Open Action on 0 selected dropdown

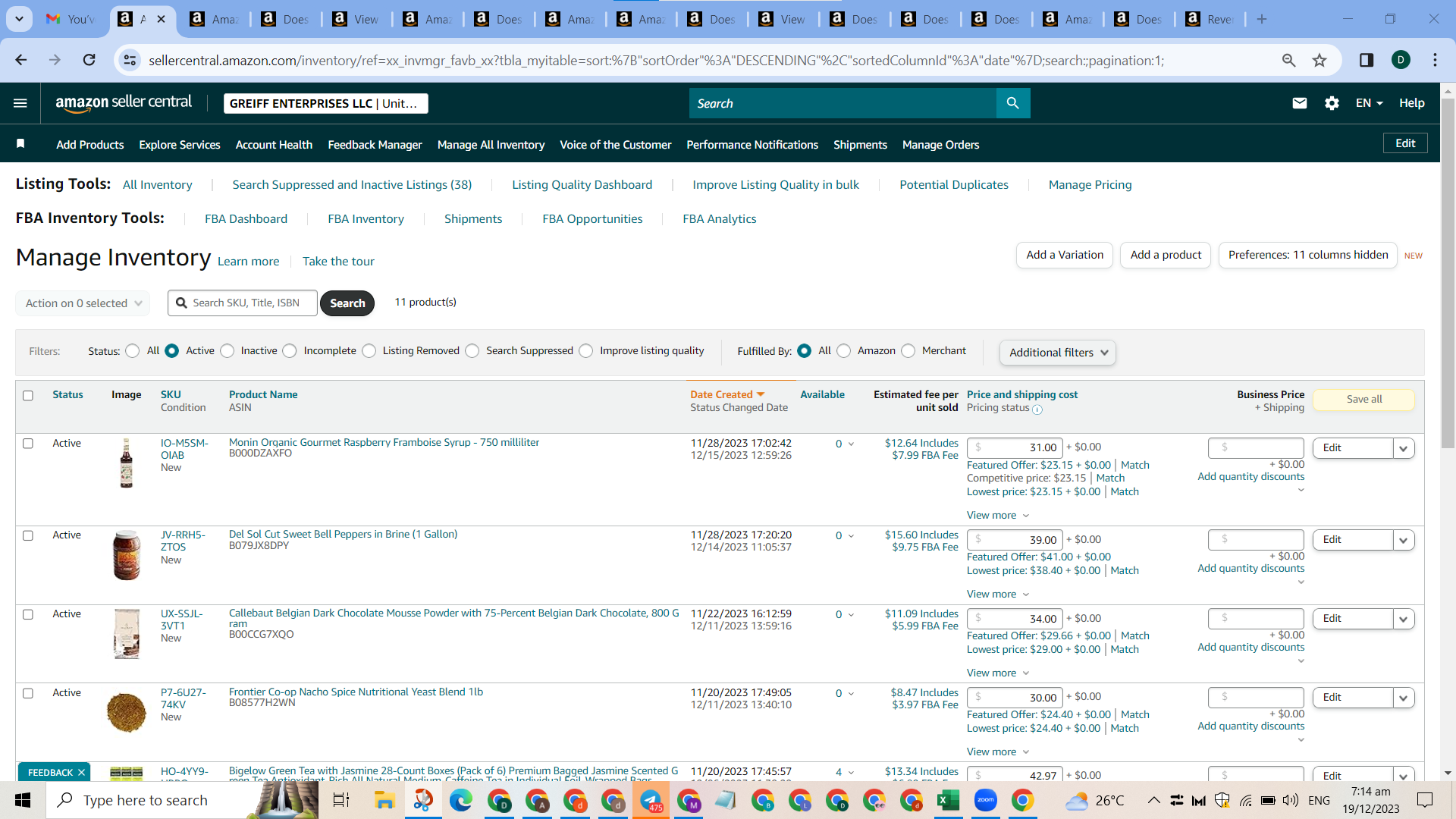83,303
